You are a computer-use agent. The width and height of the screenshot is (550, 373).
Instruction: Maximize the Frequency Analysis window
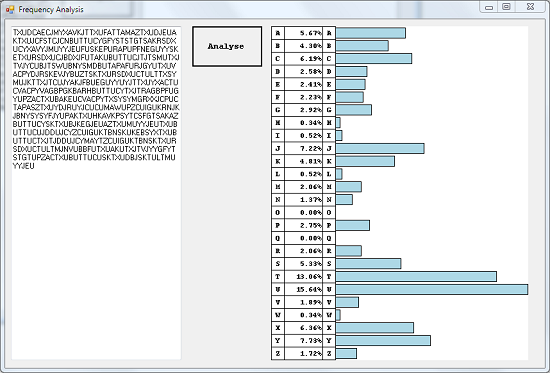506,7
